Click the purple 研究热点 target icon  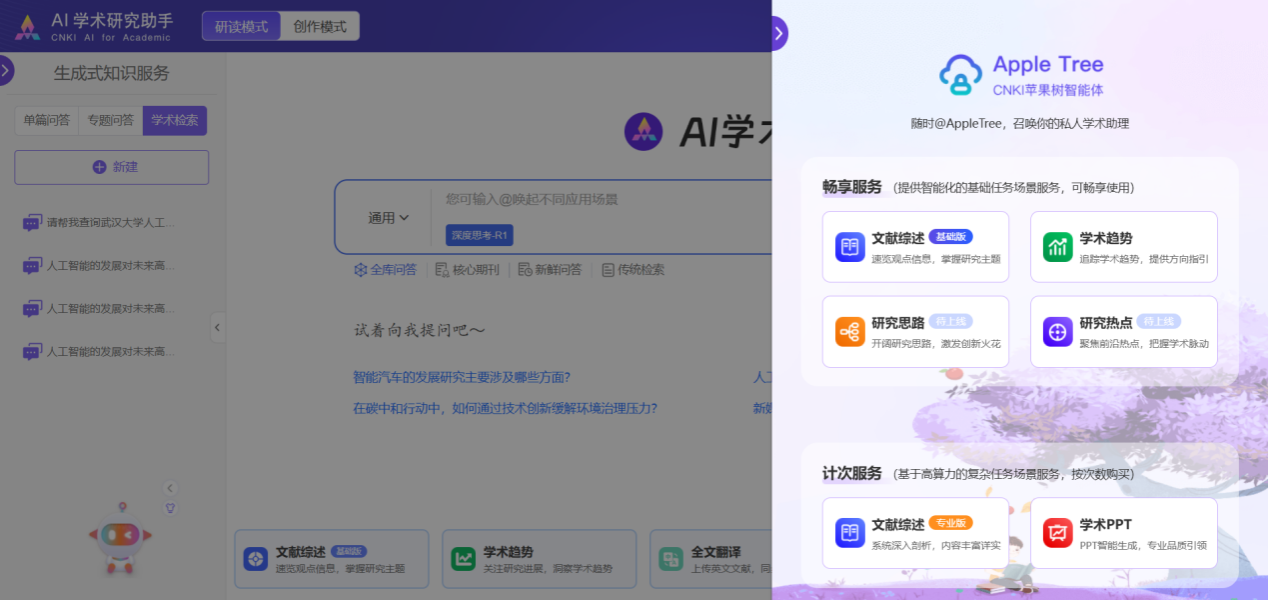coord(1058,331)
